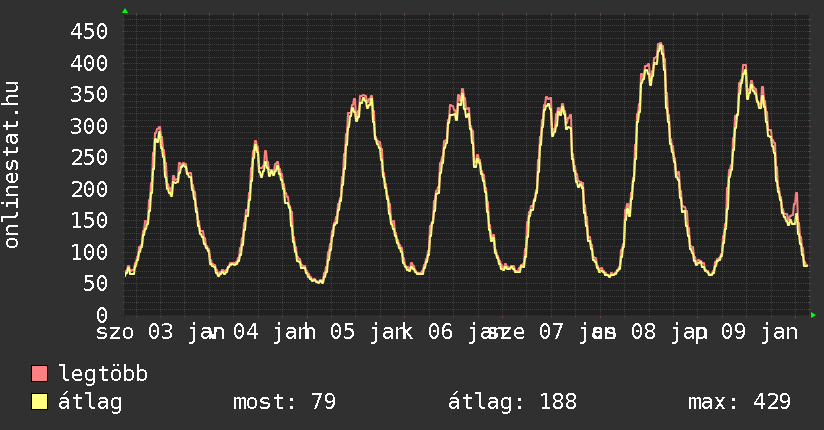Viewport: 824px width, 430px height.
Task: Select the '05' date label on x-axis
Action: click(x=342, y=332)
